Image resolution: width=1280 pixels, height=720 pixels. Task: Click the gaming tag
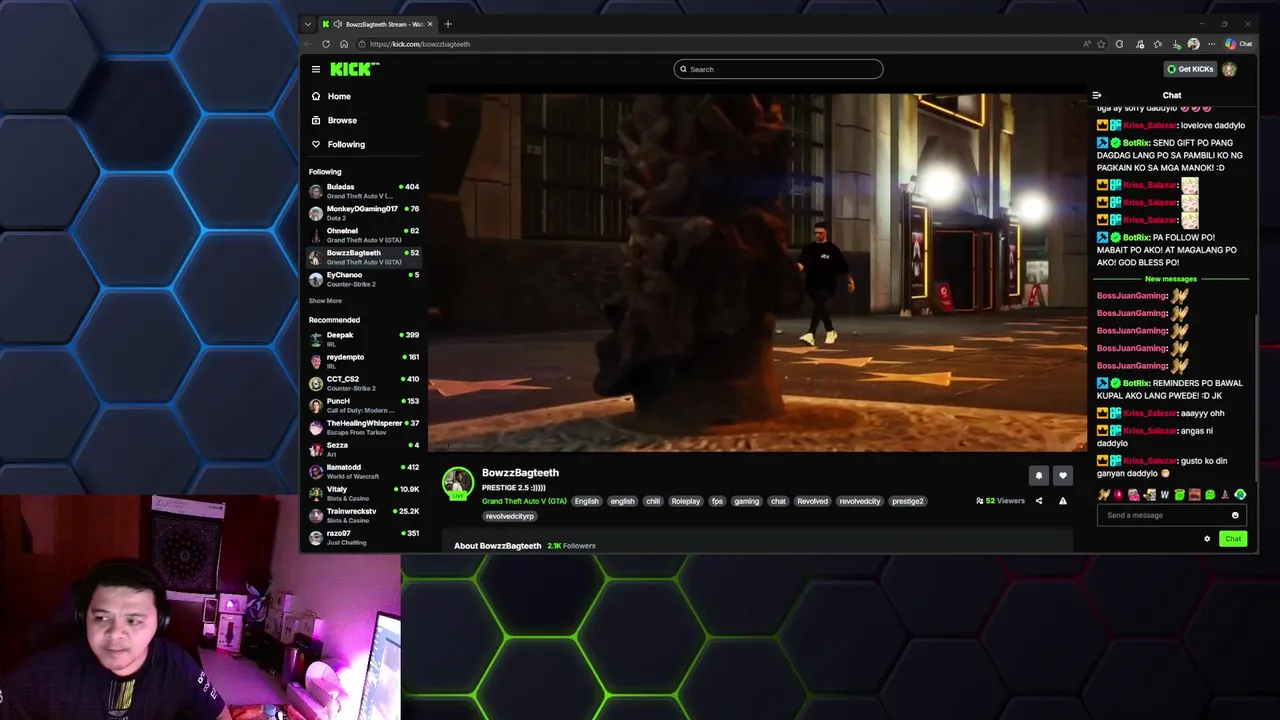(747, 501)
